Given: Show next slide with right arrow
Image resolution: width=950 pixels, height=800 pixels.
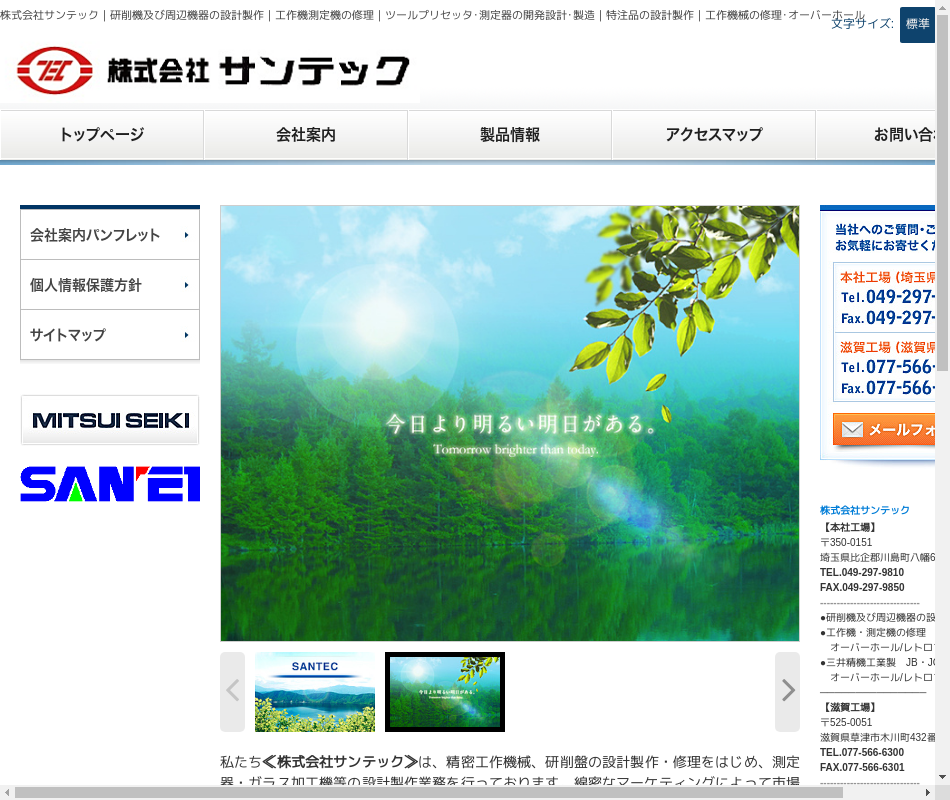Looking at the screenshot, I should click(787, 691).
